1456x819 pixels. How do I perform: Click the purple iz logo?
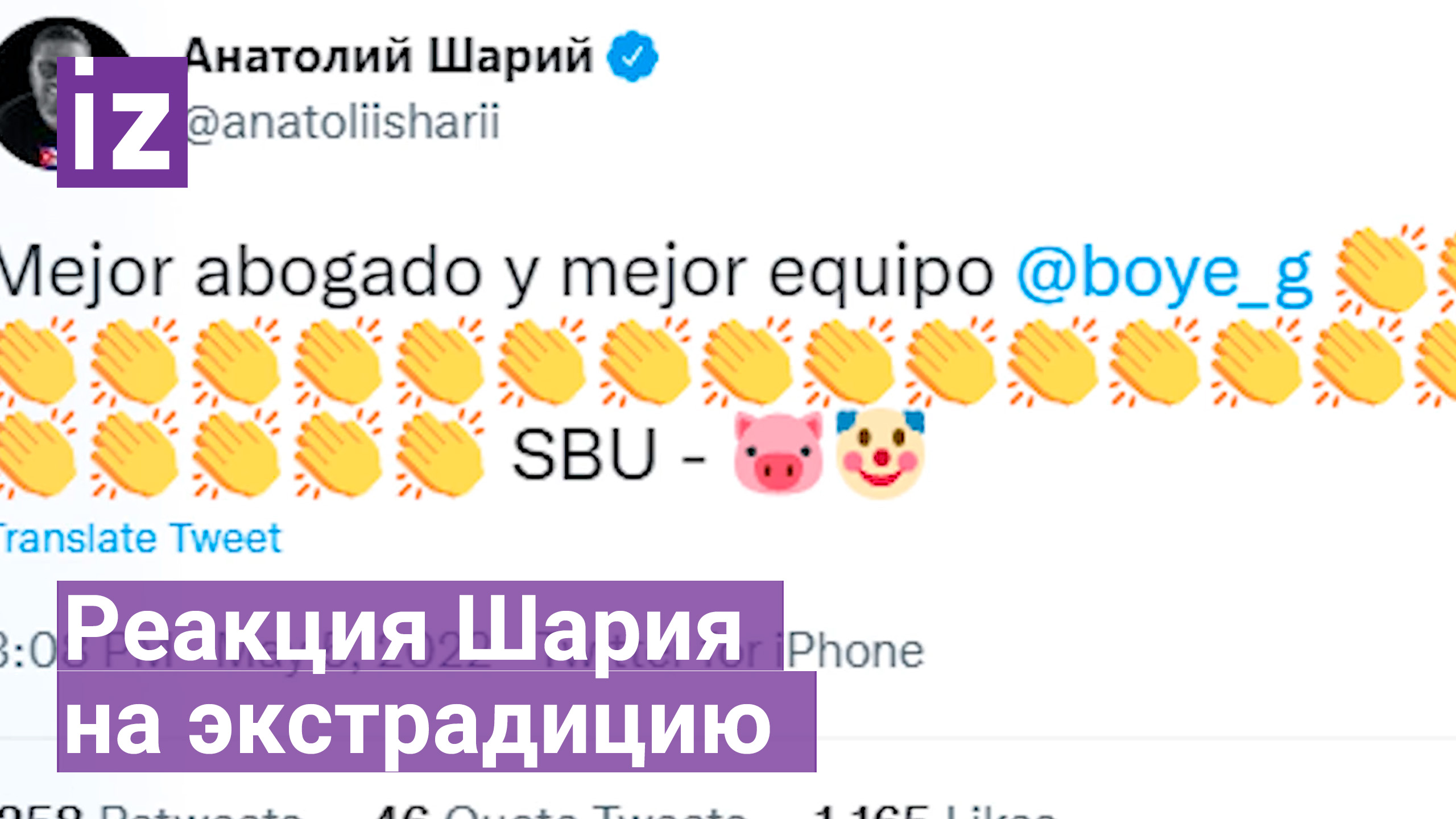click(x=122, y=122)
